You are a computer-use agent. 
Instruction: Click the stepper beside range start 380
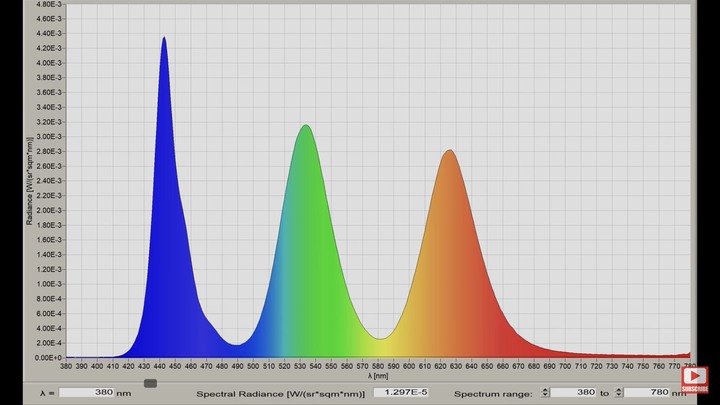click(545, 393)
